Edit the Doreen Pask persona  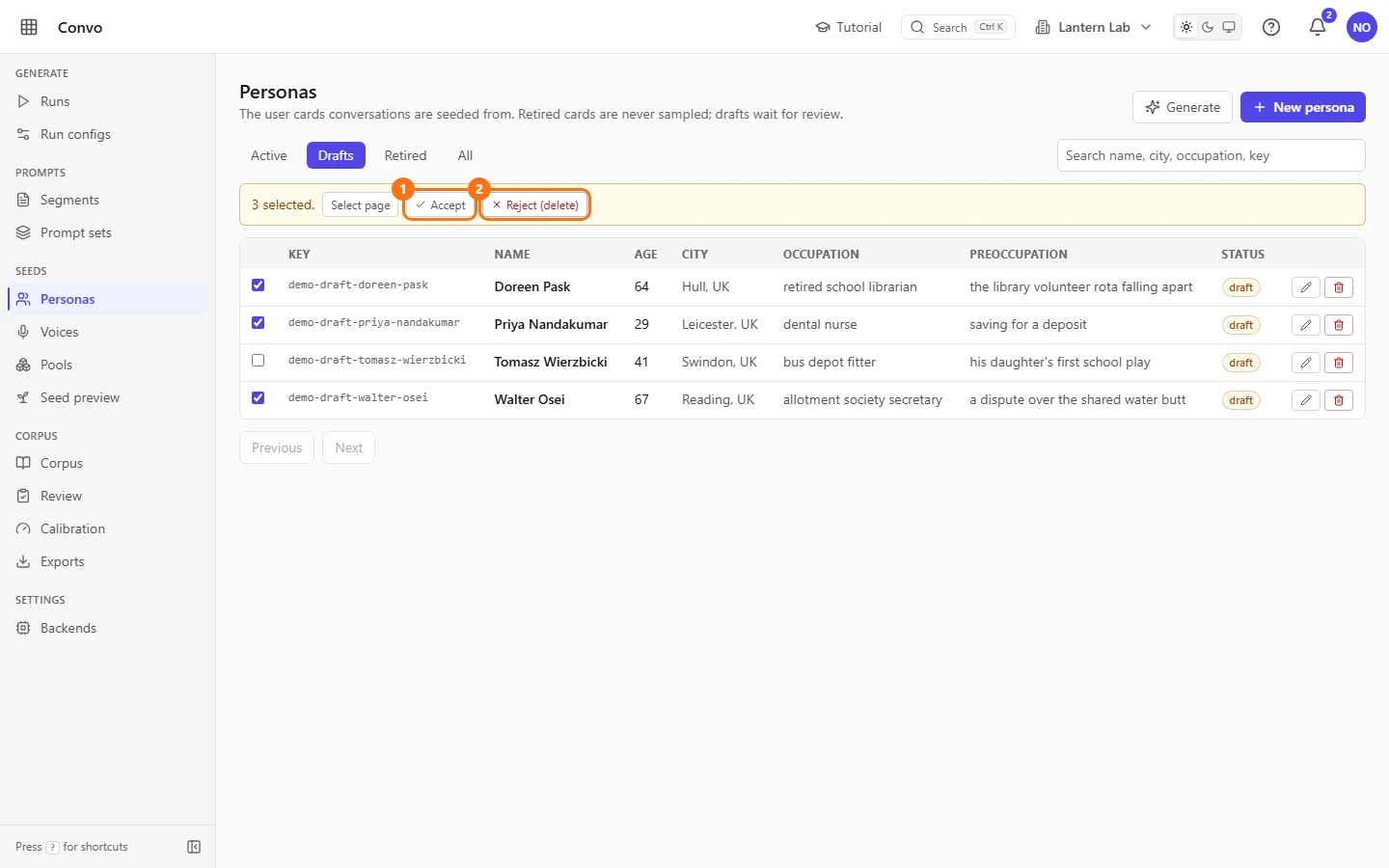(x=1305, y=287)
